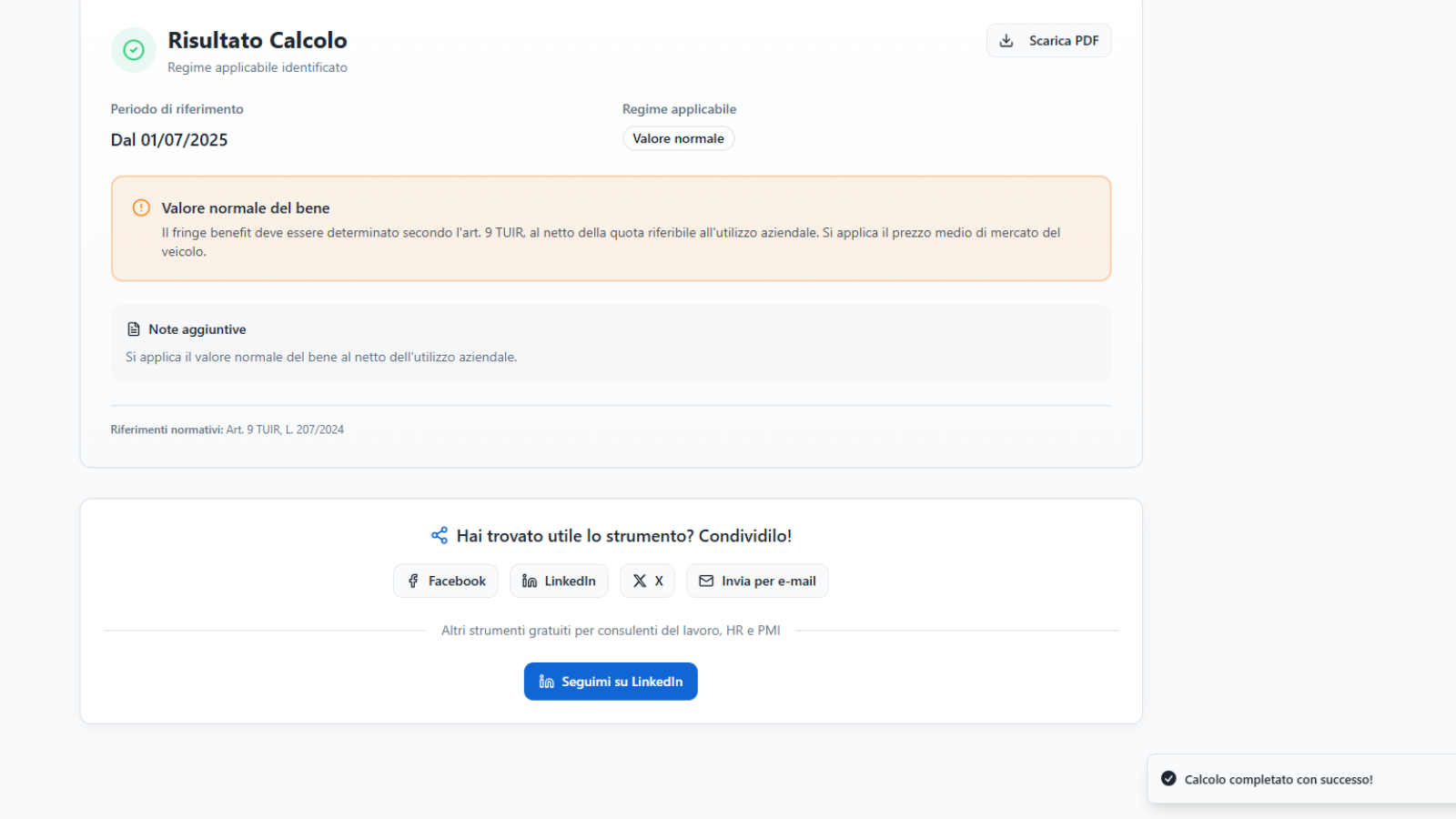Click the Valore normale regime badge

678,138
